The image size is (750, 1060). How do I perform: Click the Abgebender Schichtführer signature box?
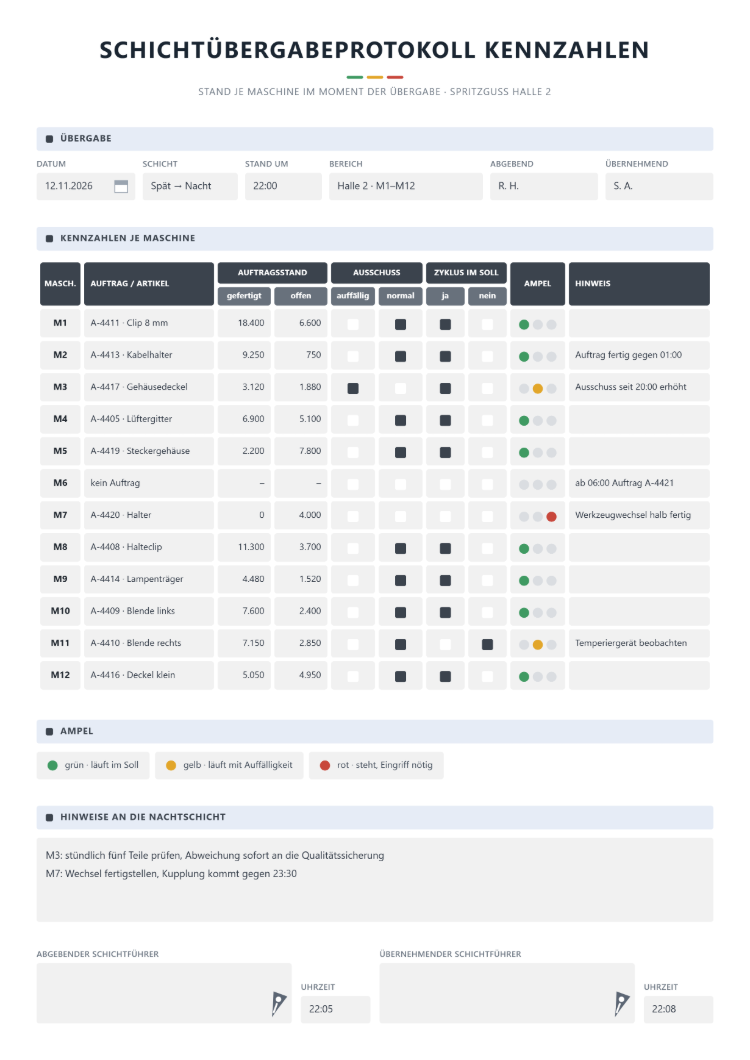point(164,993)
